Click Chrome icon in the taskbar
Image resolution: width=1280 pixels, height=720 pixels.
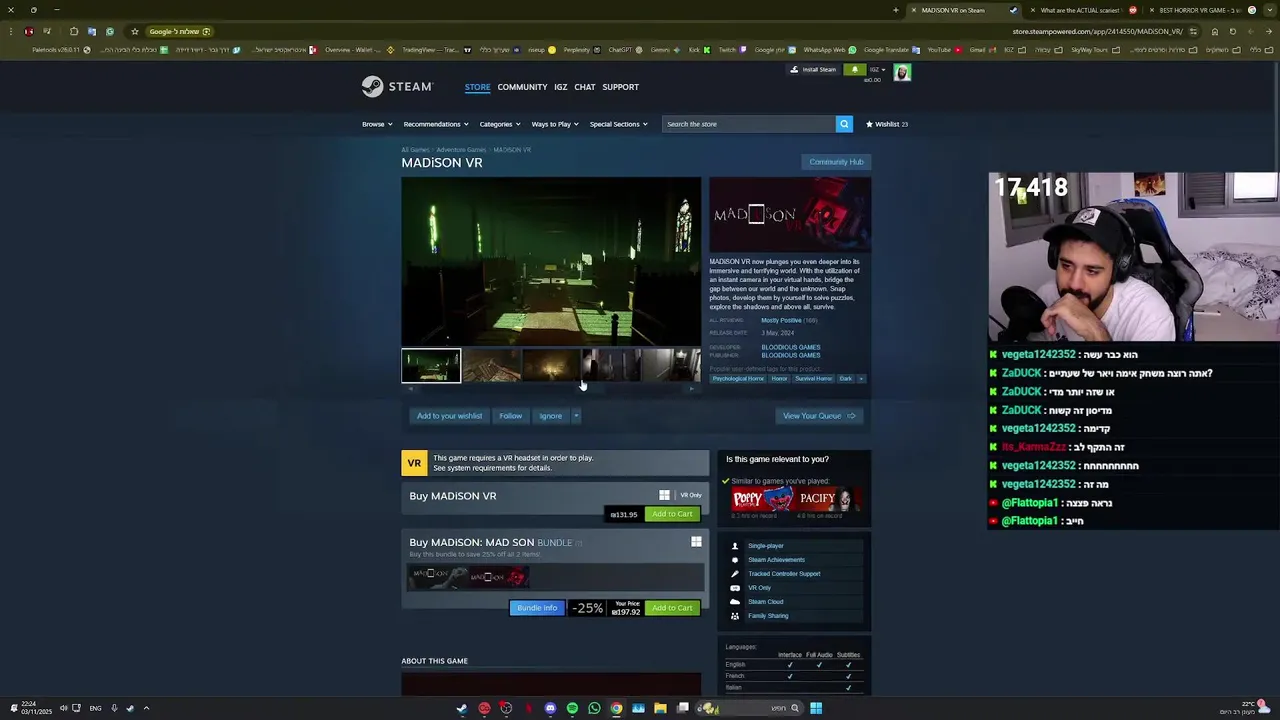pos(616,708)
